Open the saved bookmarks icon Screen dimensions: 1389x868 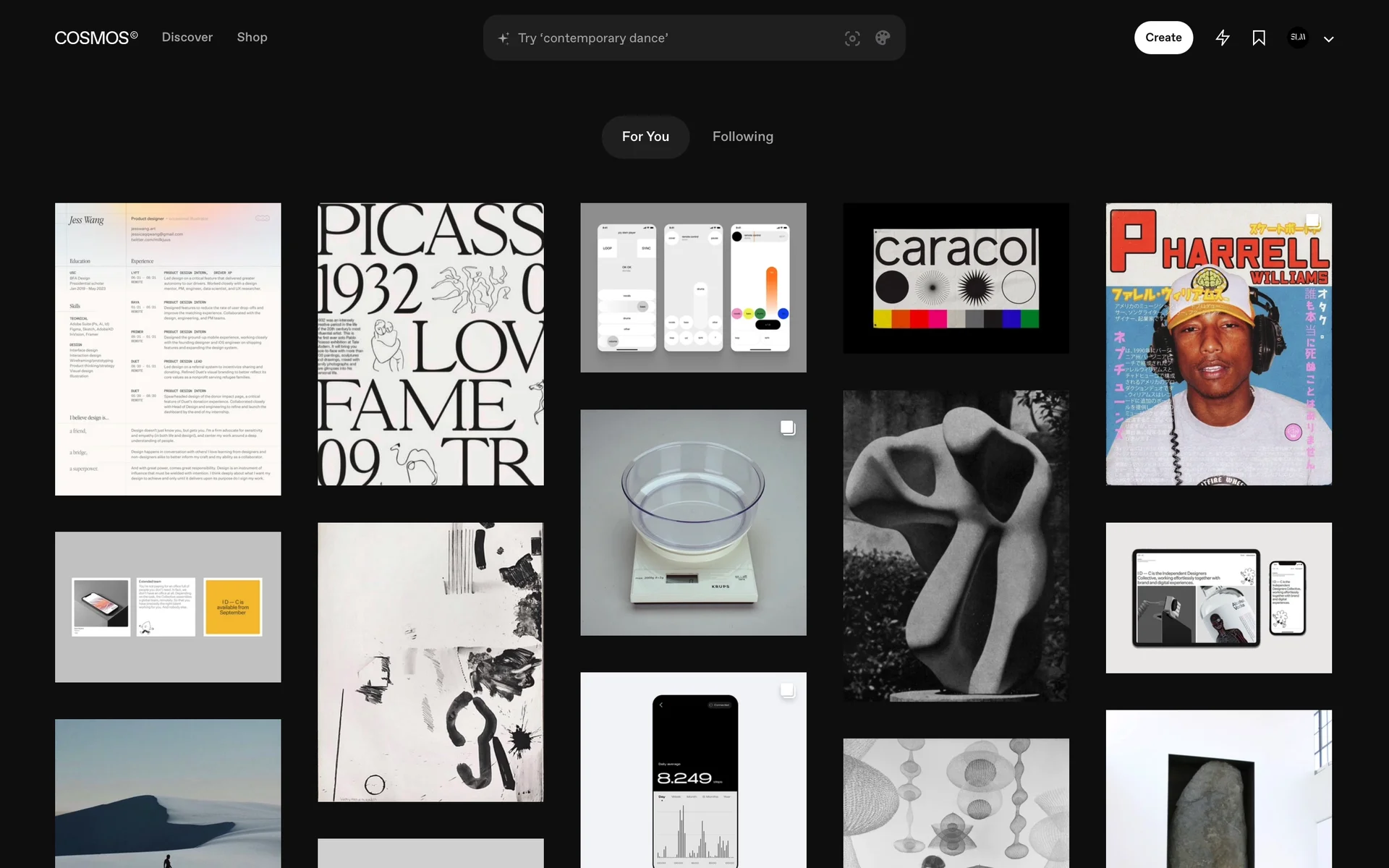click(x=1259, y=38)
